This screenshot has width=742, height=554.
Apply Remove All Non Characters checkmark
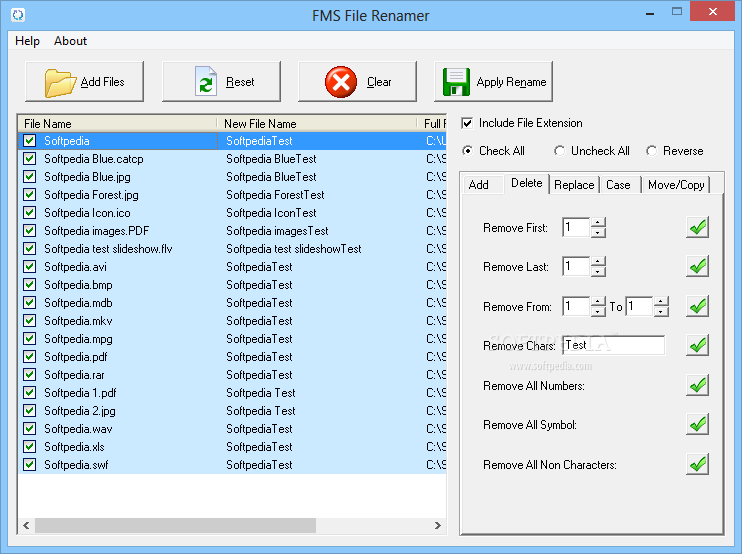click(x=697, y=464)
